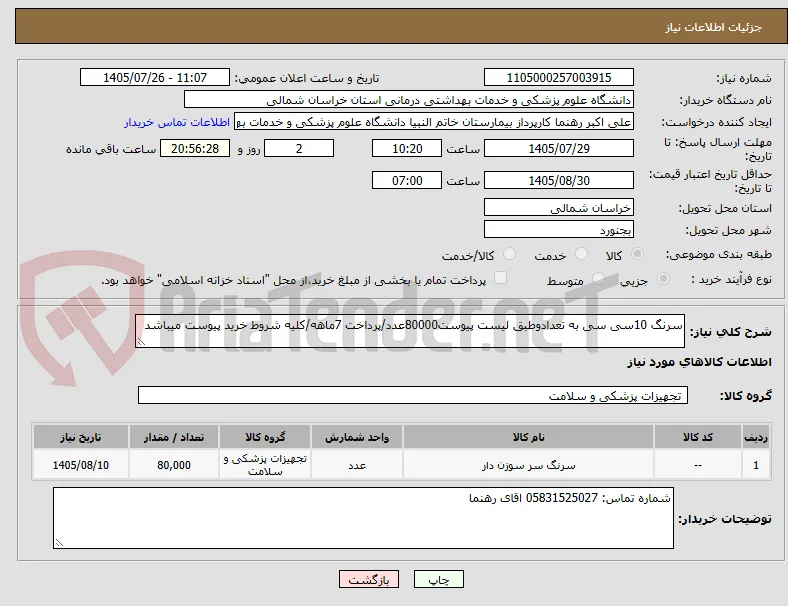Click the نام کالا column header
This screenshot has width=788, height=606.
tap(528, 437)
